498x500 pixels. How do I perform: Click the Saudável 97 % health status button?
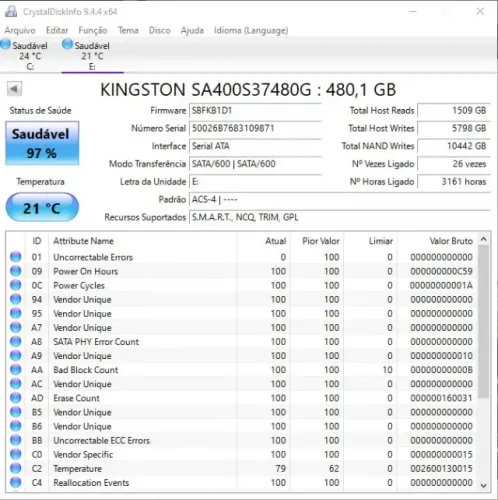[x=42, y=143]
